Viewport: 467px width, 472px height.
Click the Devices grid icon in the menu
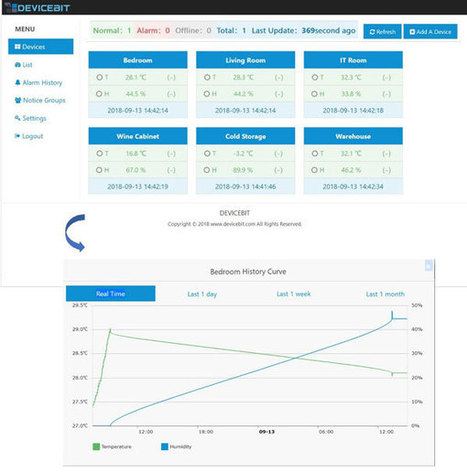pyautogui.click(x=18, y=47)
